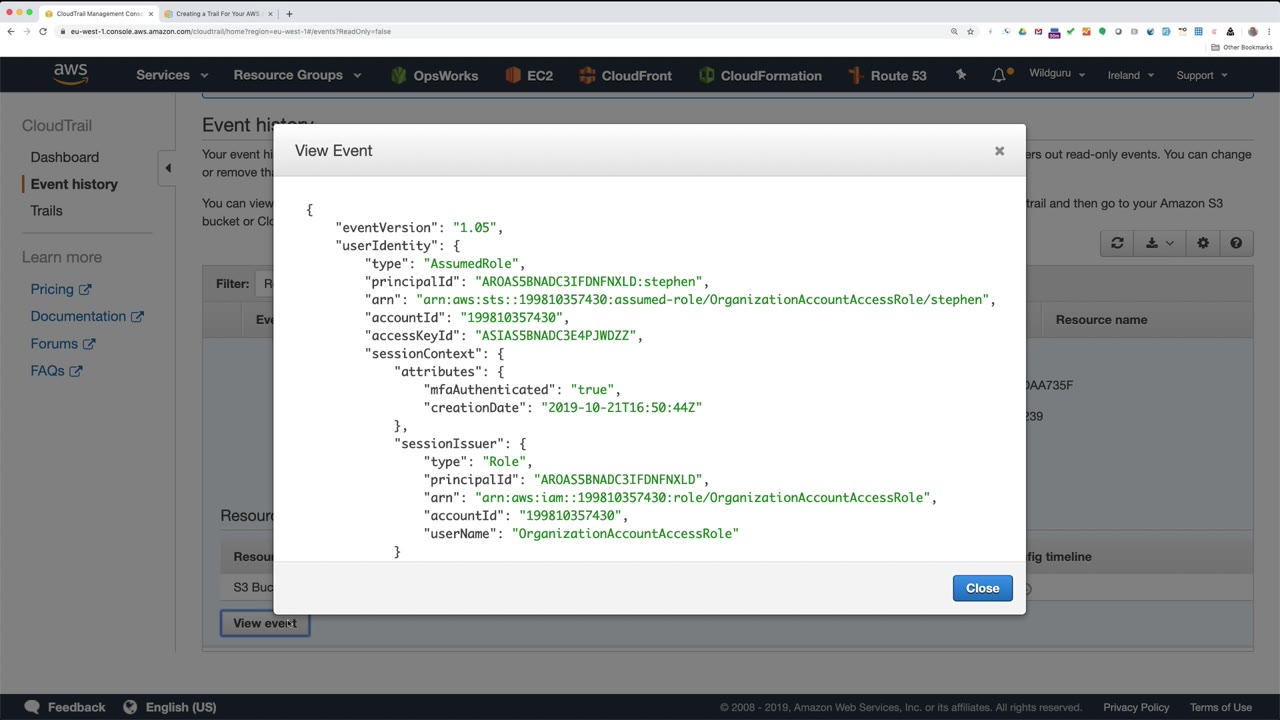Open the event table settings gear
The width and height of the screenshot is (1280, 720).
click(x=1203, y=243)
